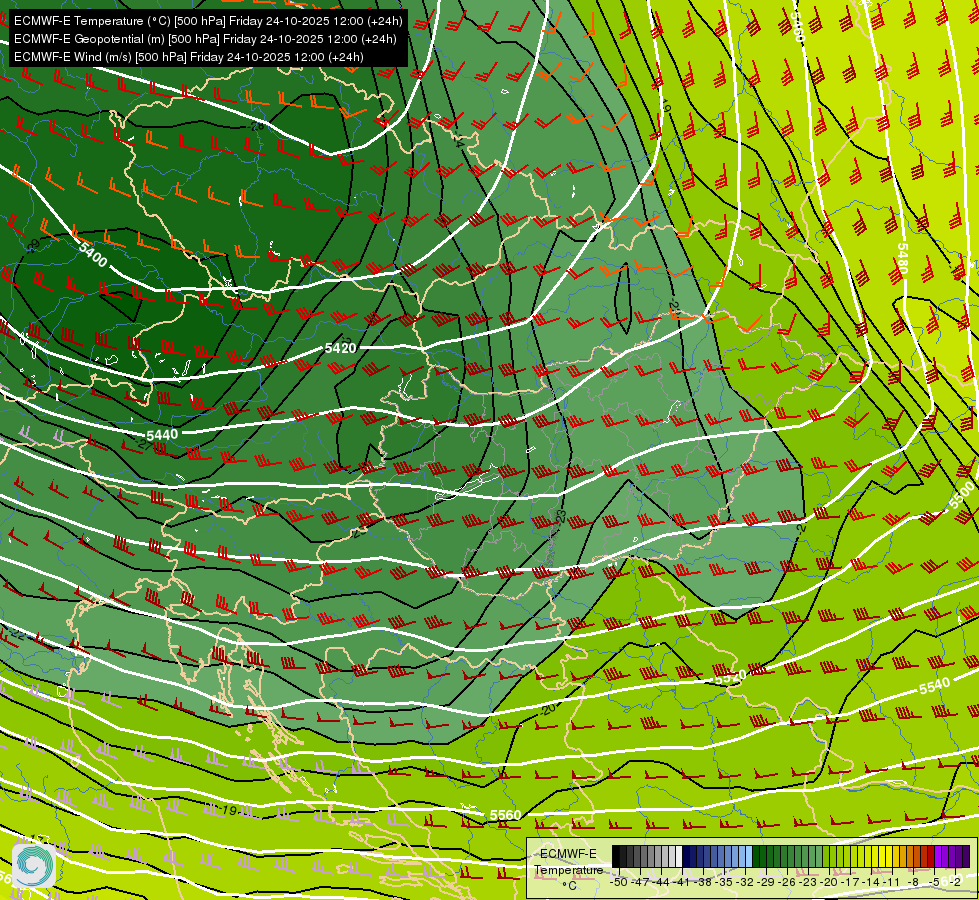The image size is (979, 900).
Task: Click the 5480 geopotential contour label
Action: [902, 259]
